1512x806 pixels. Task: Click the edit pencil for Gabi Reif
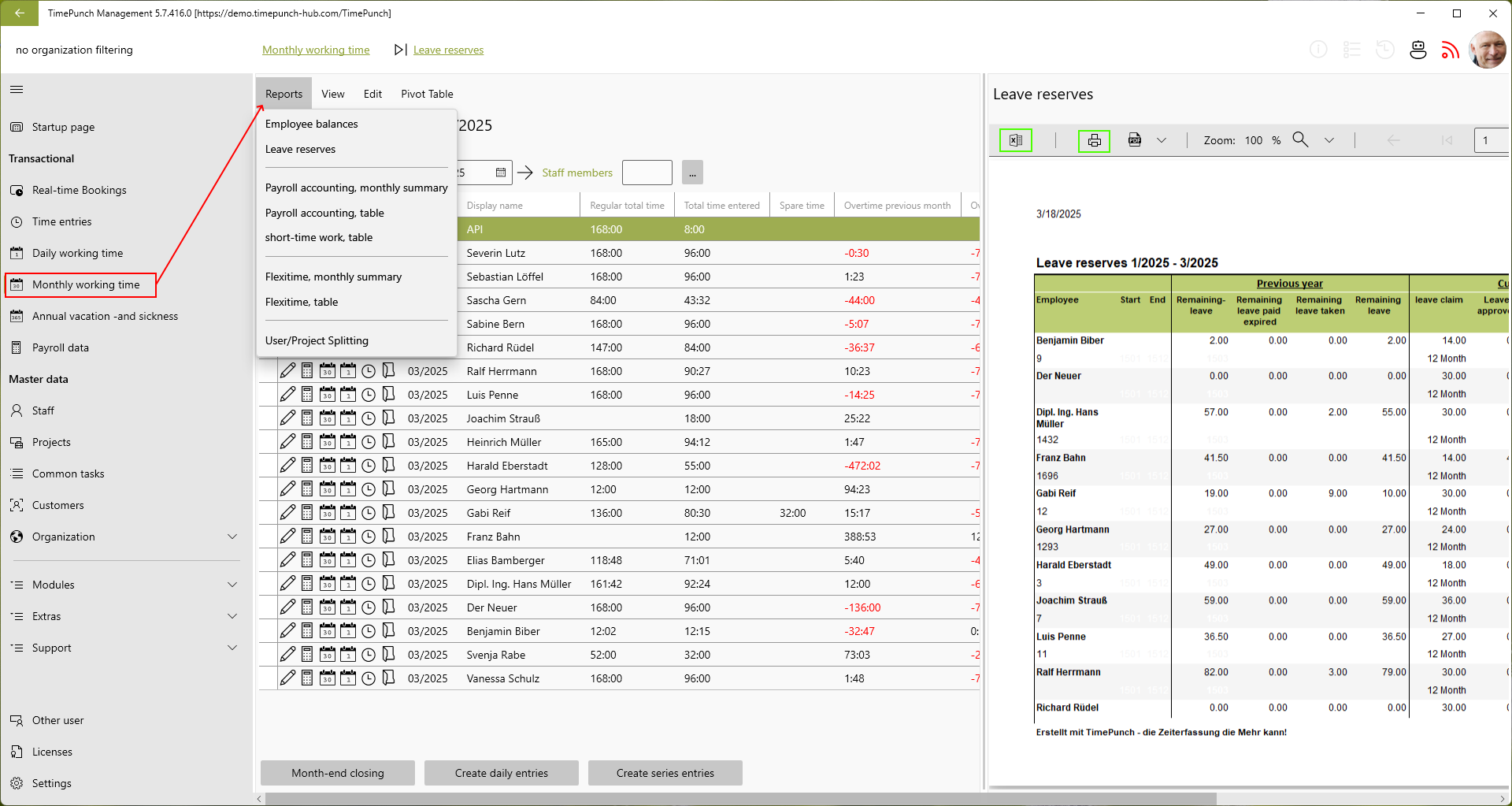click(287, 512)
